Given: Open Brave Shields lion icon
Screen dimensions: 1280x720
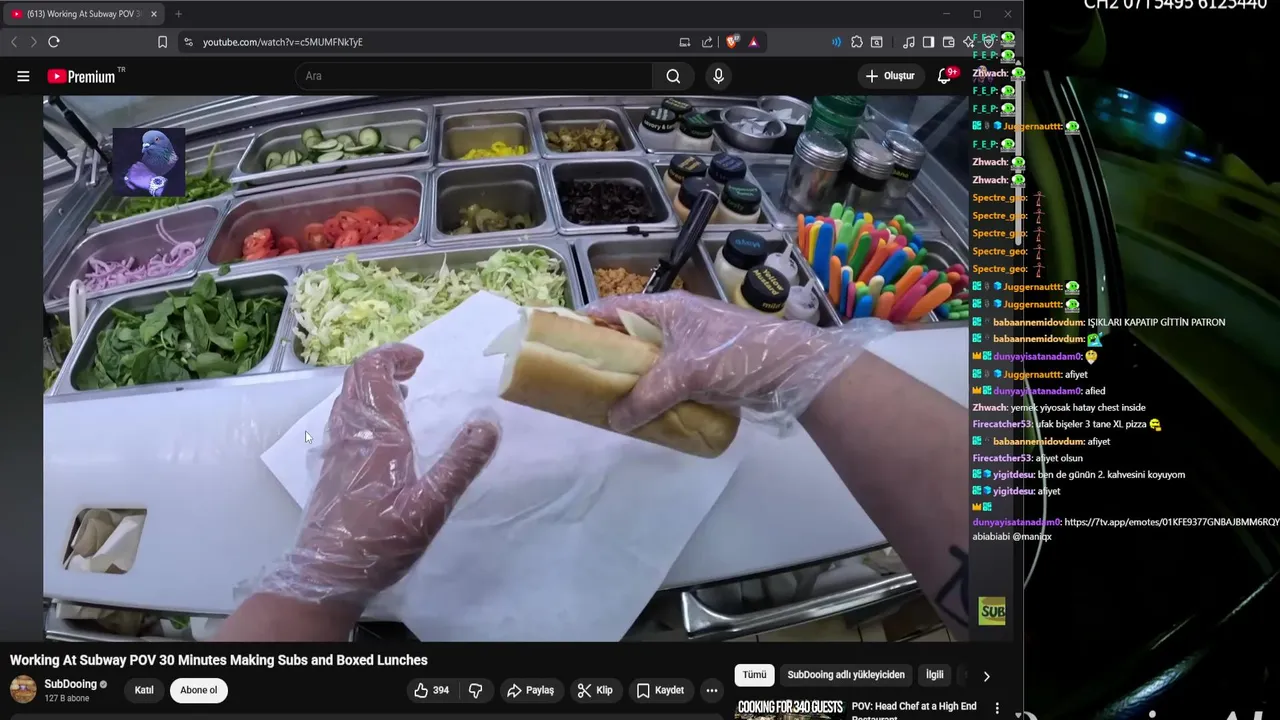Looking at the screenshot, I should coord(732,42).
